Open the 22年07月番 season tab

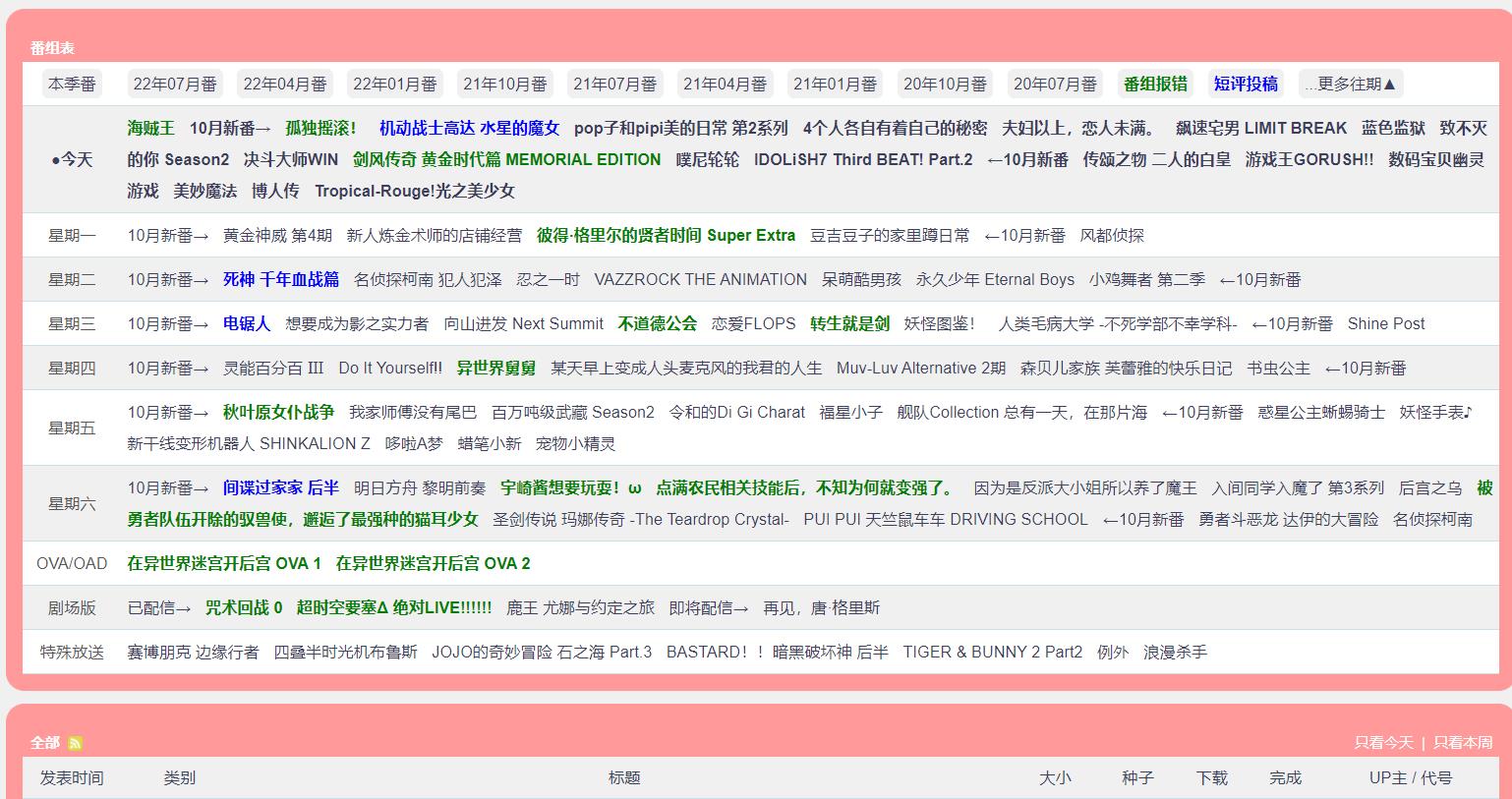click(175, 84)
